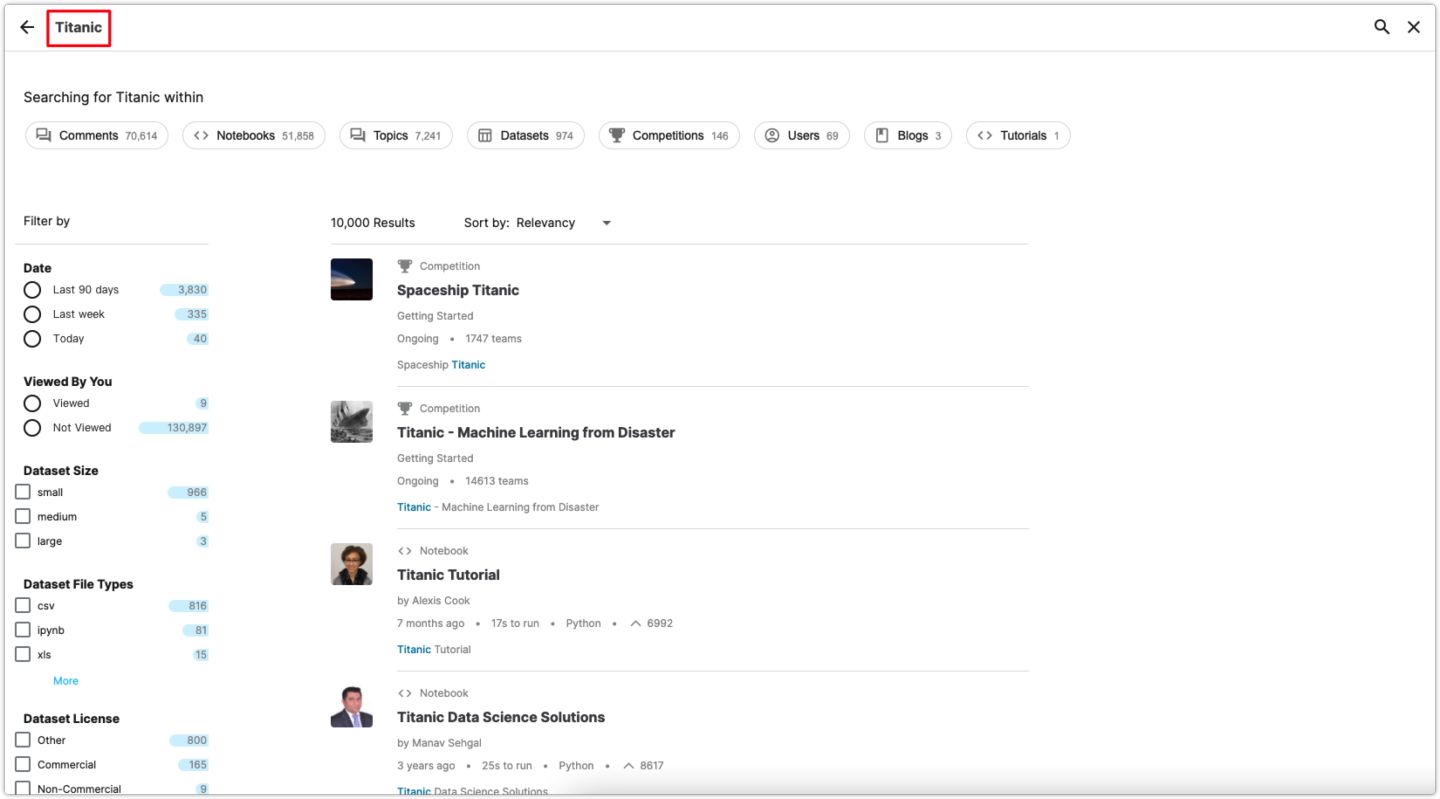This screenshot has height=799, width=1440.
Task: Click the '14613 teams' text
Action: (497, 481)
